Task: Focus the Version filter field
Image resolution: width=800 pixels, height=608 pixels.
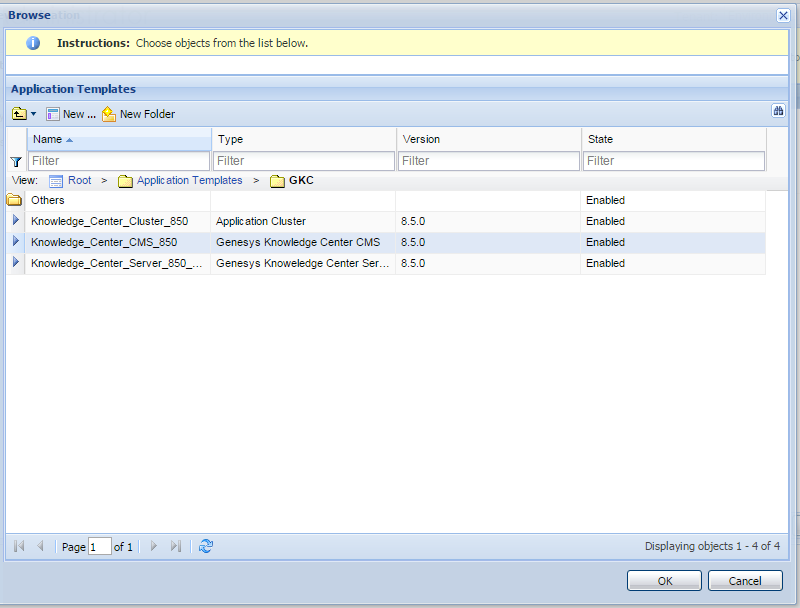Action: (x=489, y=161)
